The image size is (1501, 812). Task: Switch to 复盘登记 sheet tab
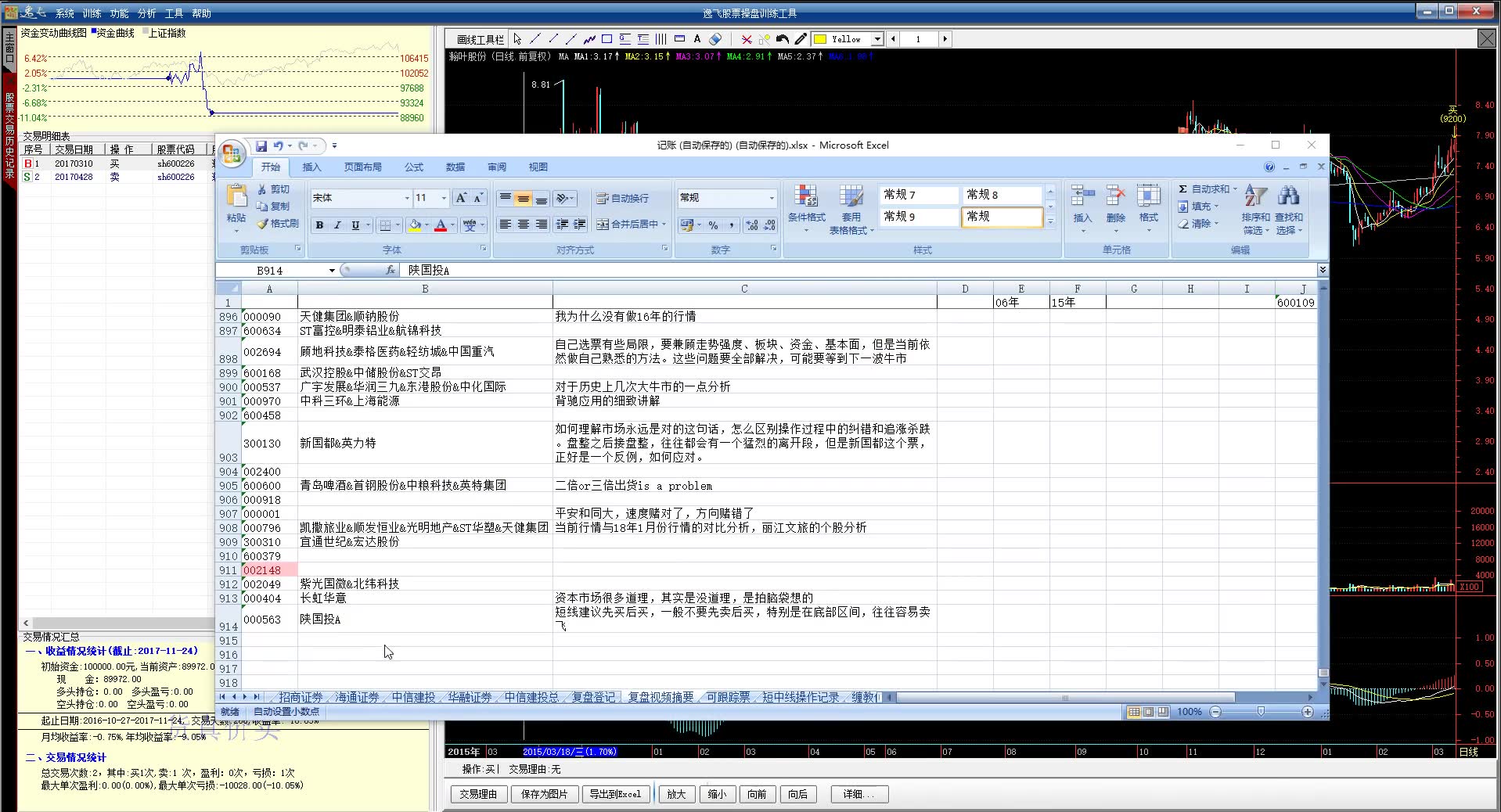(593, 697)
